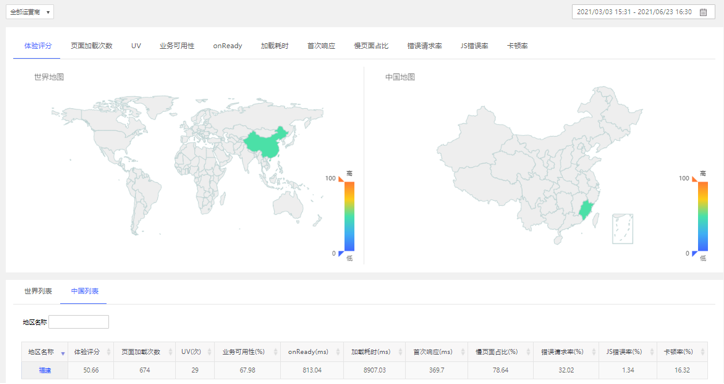Click the 29 UV cell
This screenshot has width=724, height=384.
click(x=195, y=370)
